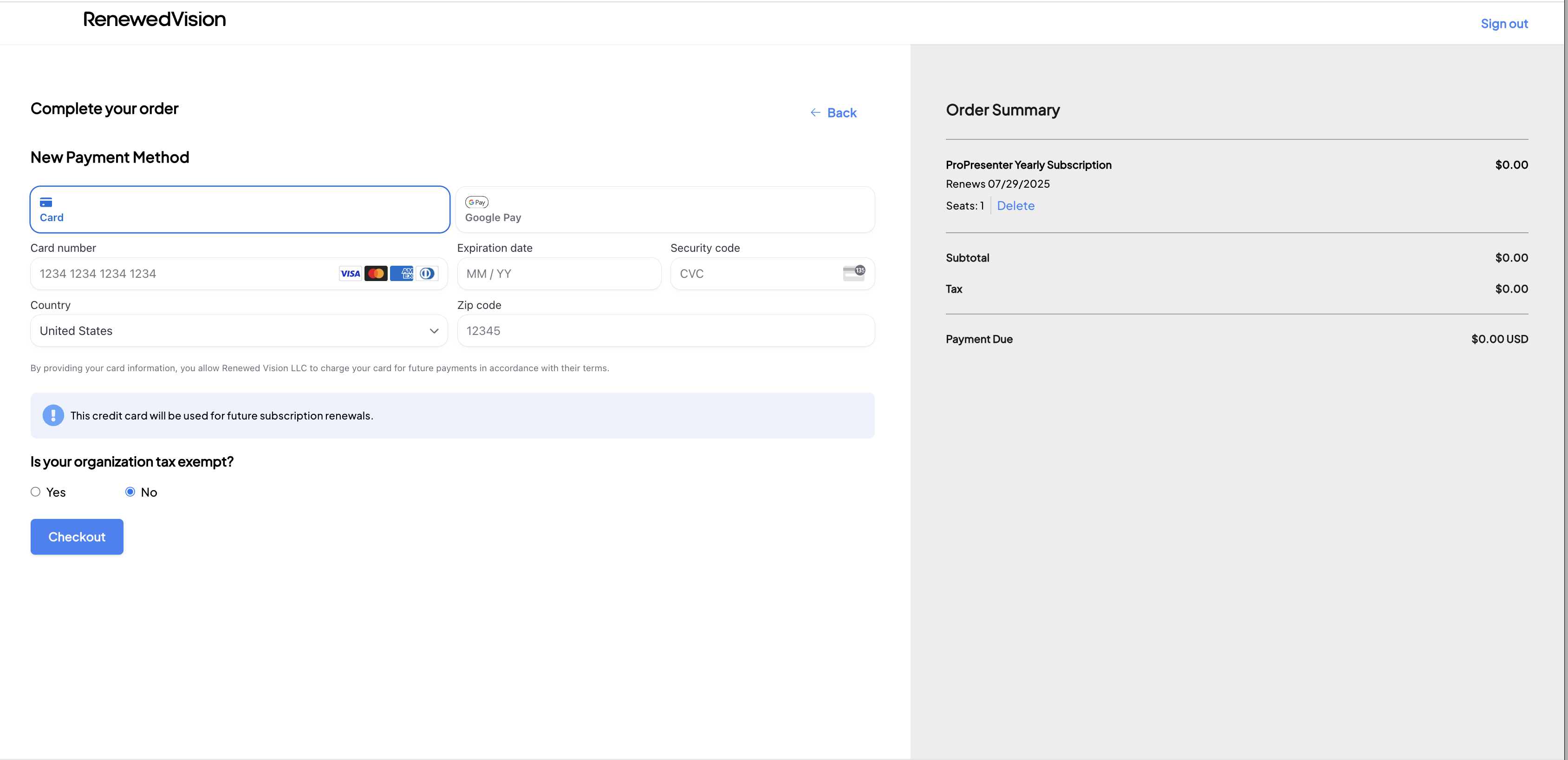Screen dimensions: 1568x760
Task: Click the Checkout button
Action: (x=77, y=536)
